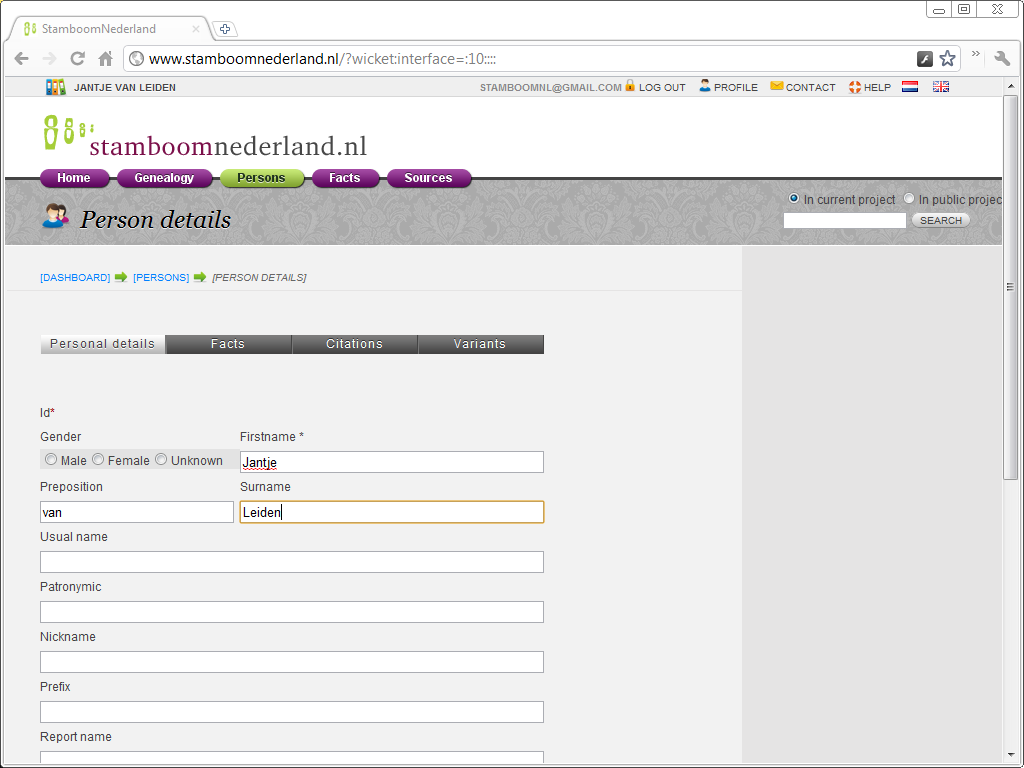The height and width of the screenshot is (768, 1024).
Task: Open the wrench settings menu
Action: click(1002, 58)
